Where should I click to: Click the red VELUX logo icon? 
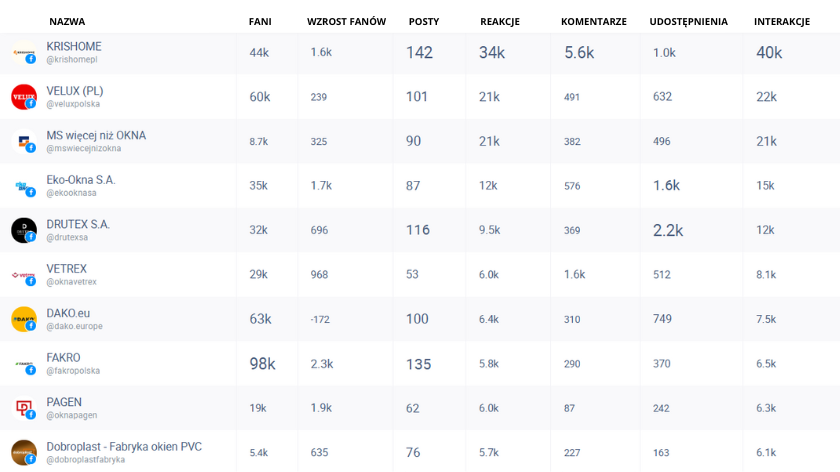[24, 97]
